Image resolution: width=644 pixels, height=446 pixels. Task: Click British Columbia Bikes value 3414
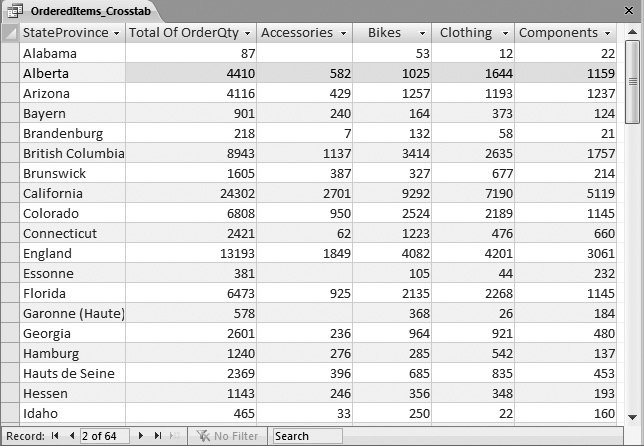392,154
